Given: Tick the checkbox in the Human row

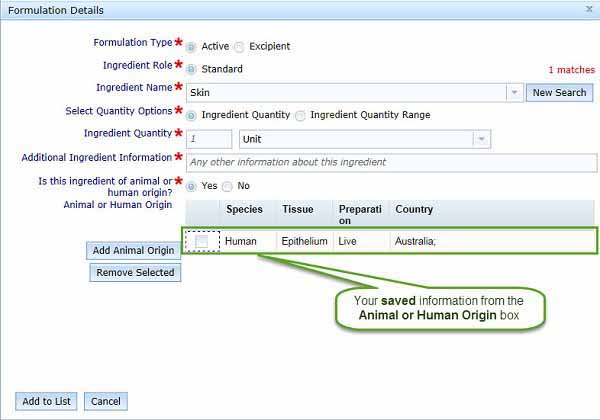Looking at the screenshot, I should click(202, 241).
